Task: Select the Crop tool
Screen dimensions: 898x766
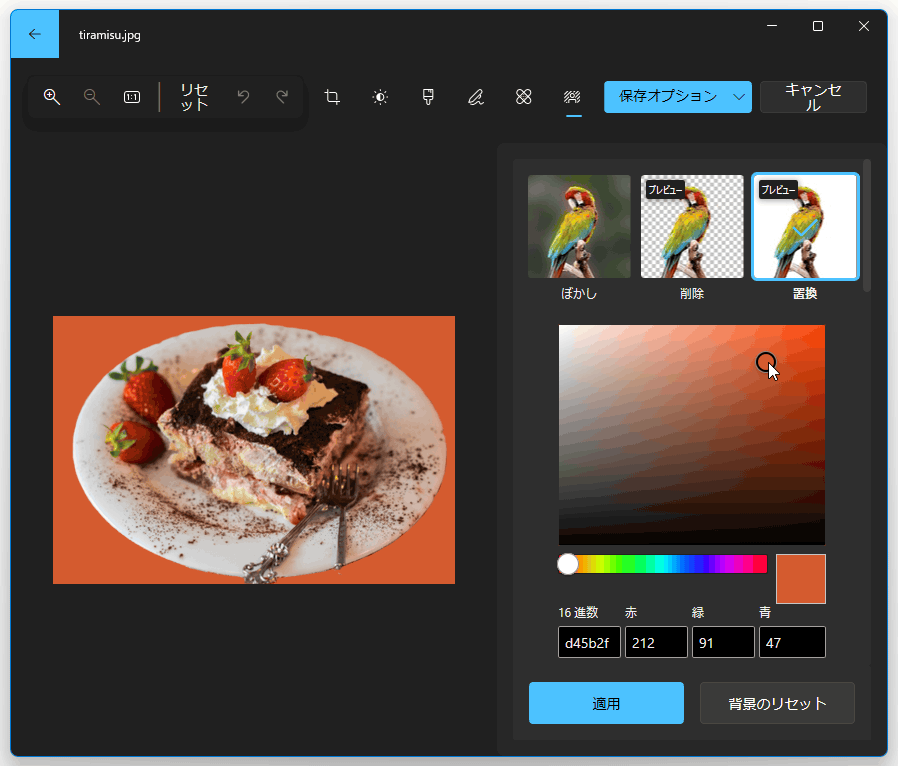Action: coord(332,97)
